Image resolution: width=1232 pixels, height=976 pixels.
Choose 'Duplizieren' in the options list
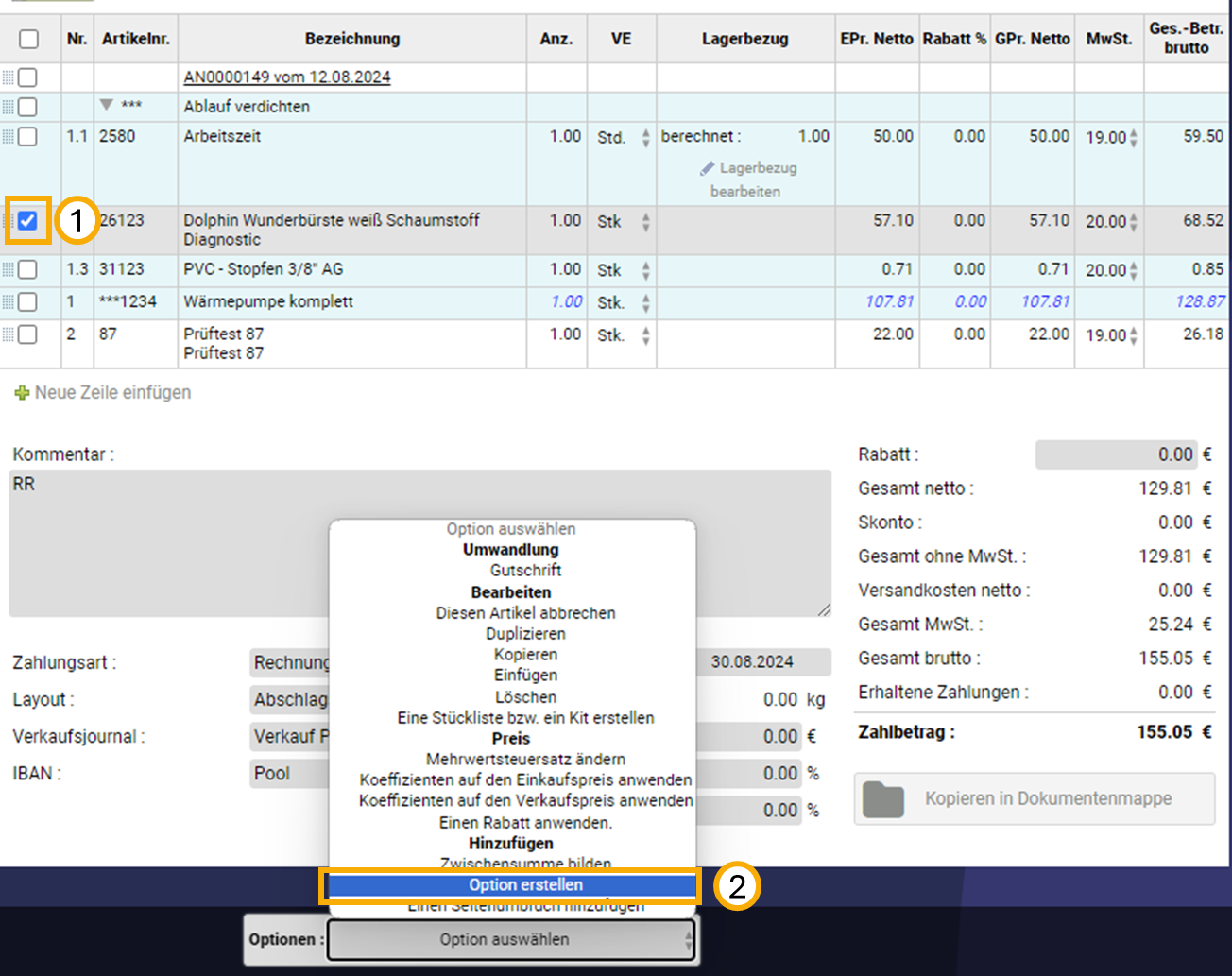pyautogui.click(x=525, y=634)
